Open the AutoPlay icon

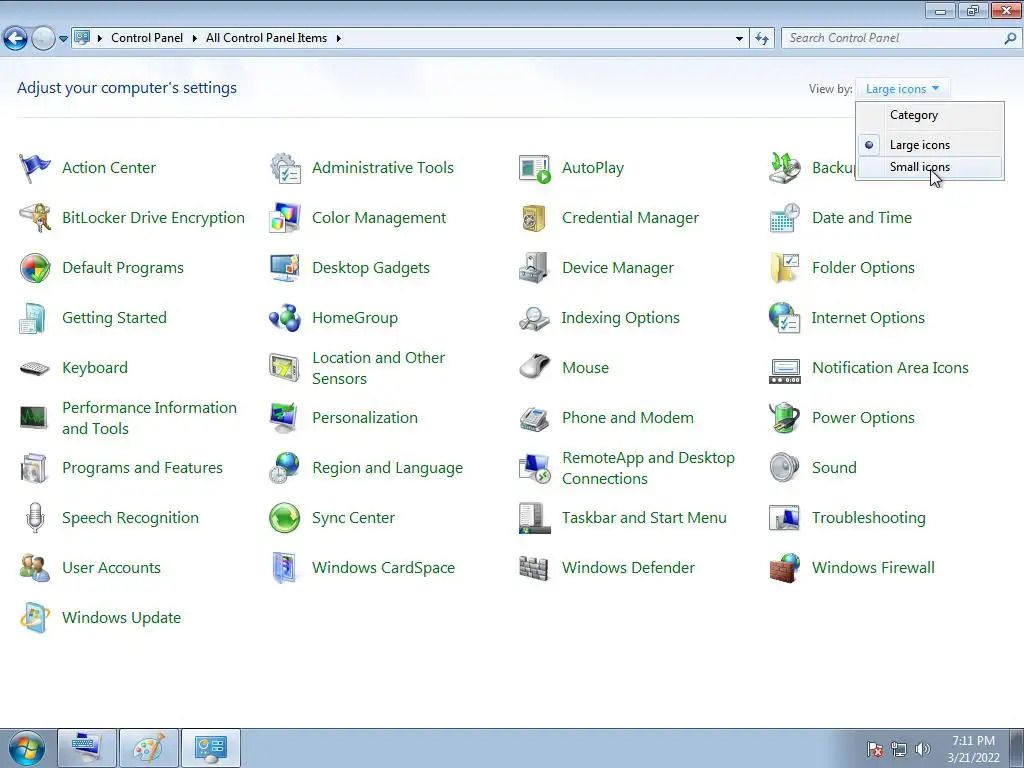coord(535,168)
